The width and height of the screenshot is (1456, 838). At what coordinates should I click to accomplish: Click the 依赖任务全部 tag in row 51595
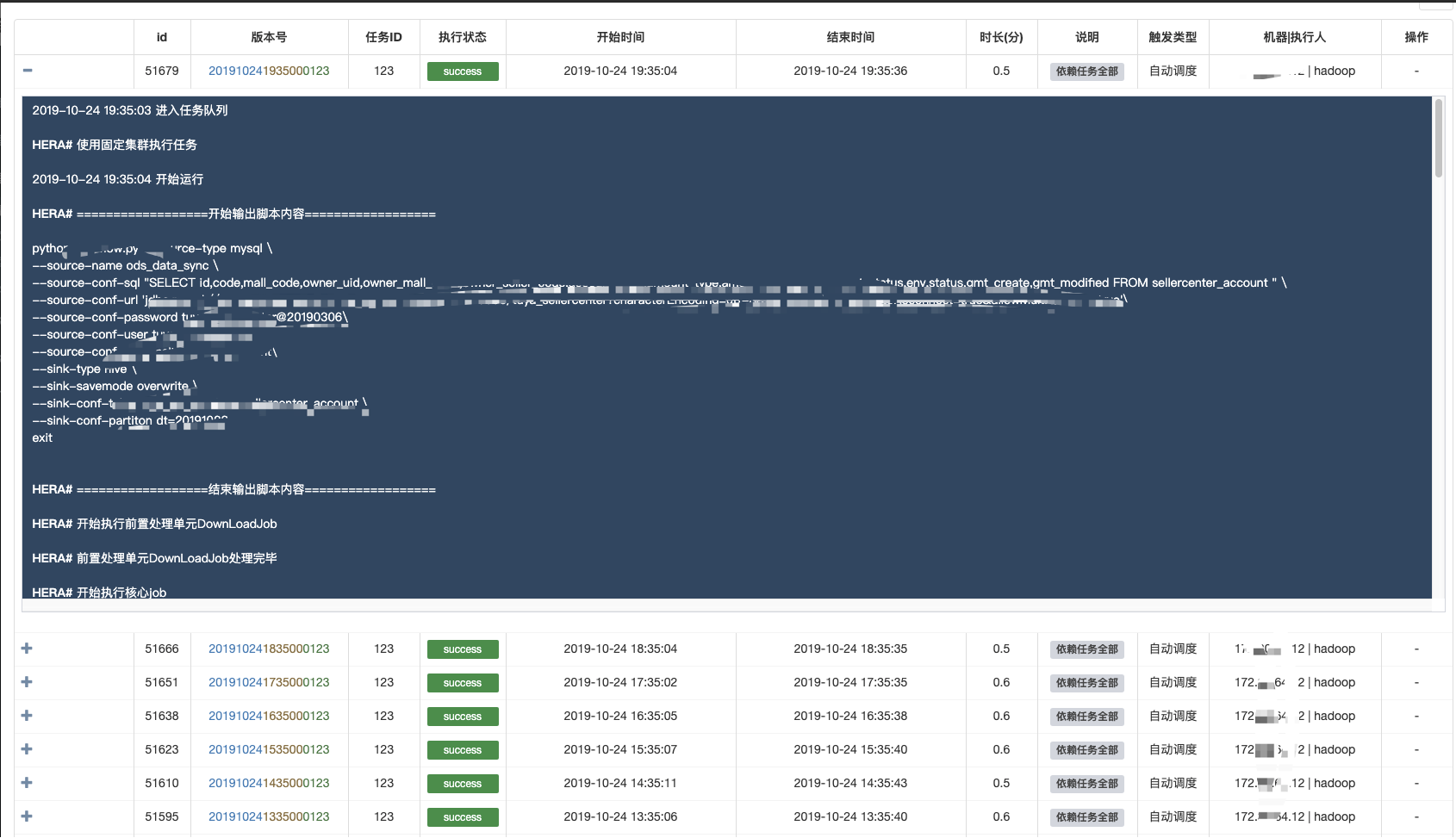click(x=1087, y=817)
